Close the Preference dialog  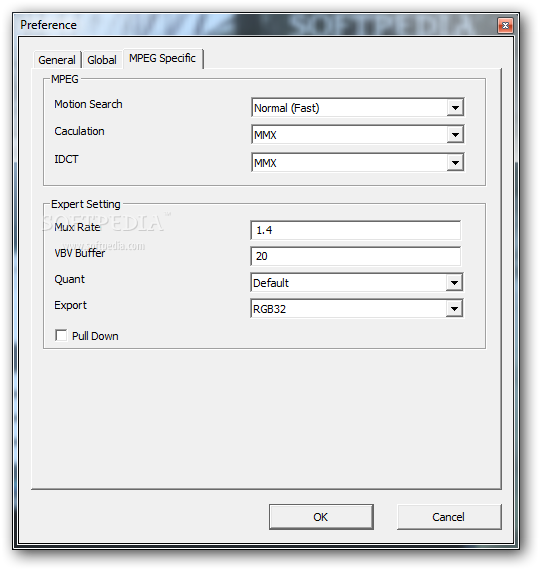coord(505,25)
